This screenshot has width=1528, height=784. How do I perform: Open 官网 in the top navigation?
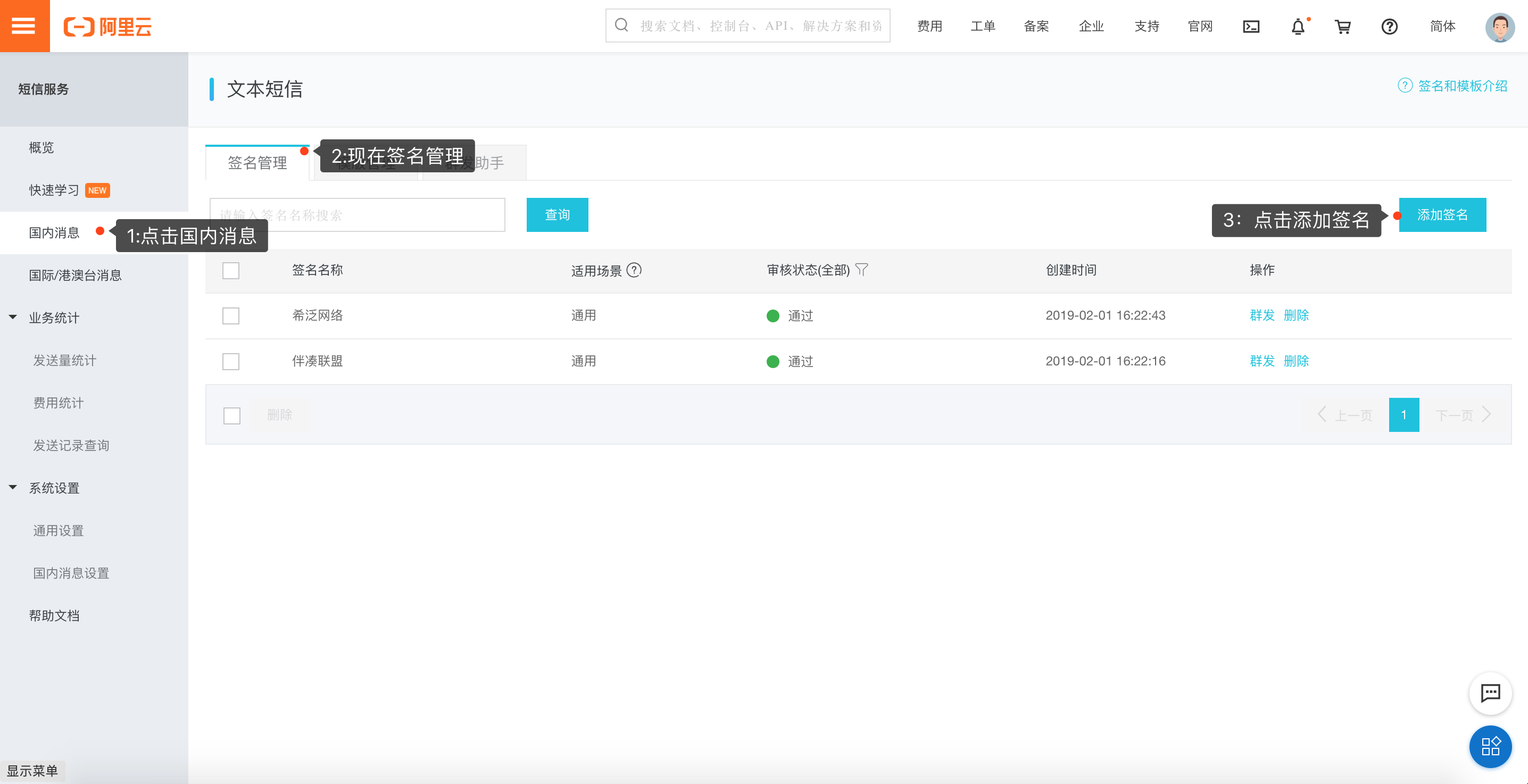(1200, 27)
